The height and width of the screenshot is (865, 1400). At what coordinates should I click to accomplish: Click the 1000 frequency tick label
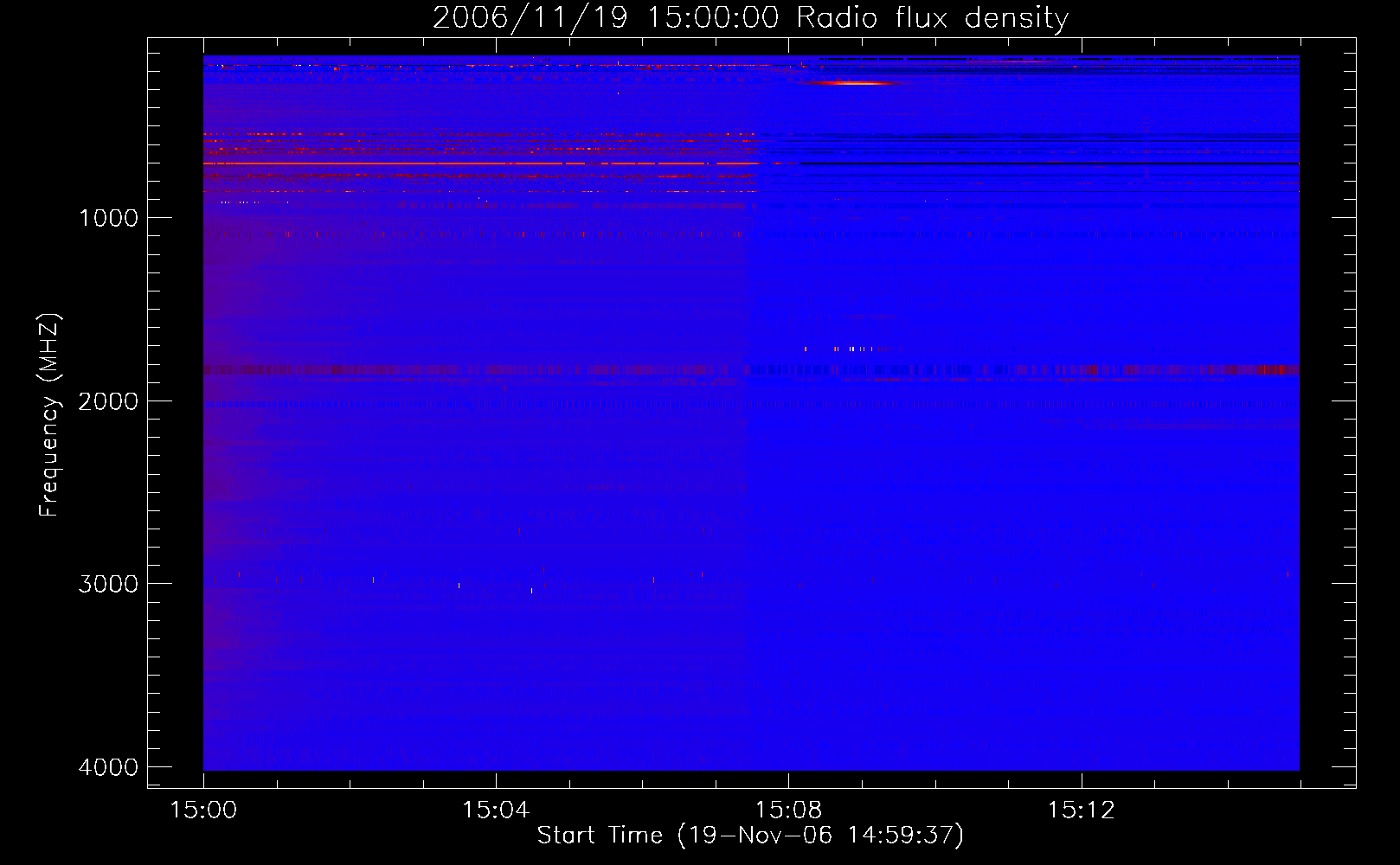point(108,217)
